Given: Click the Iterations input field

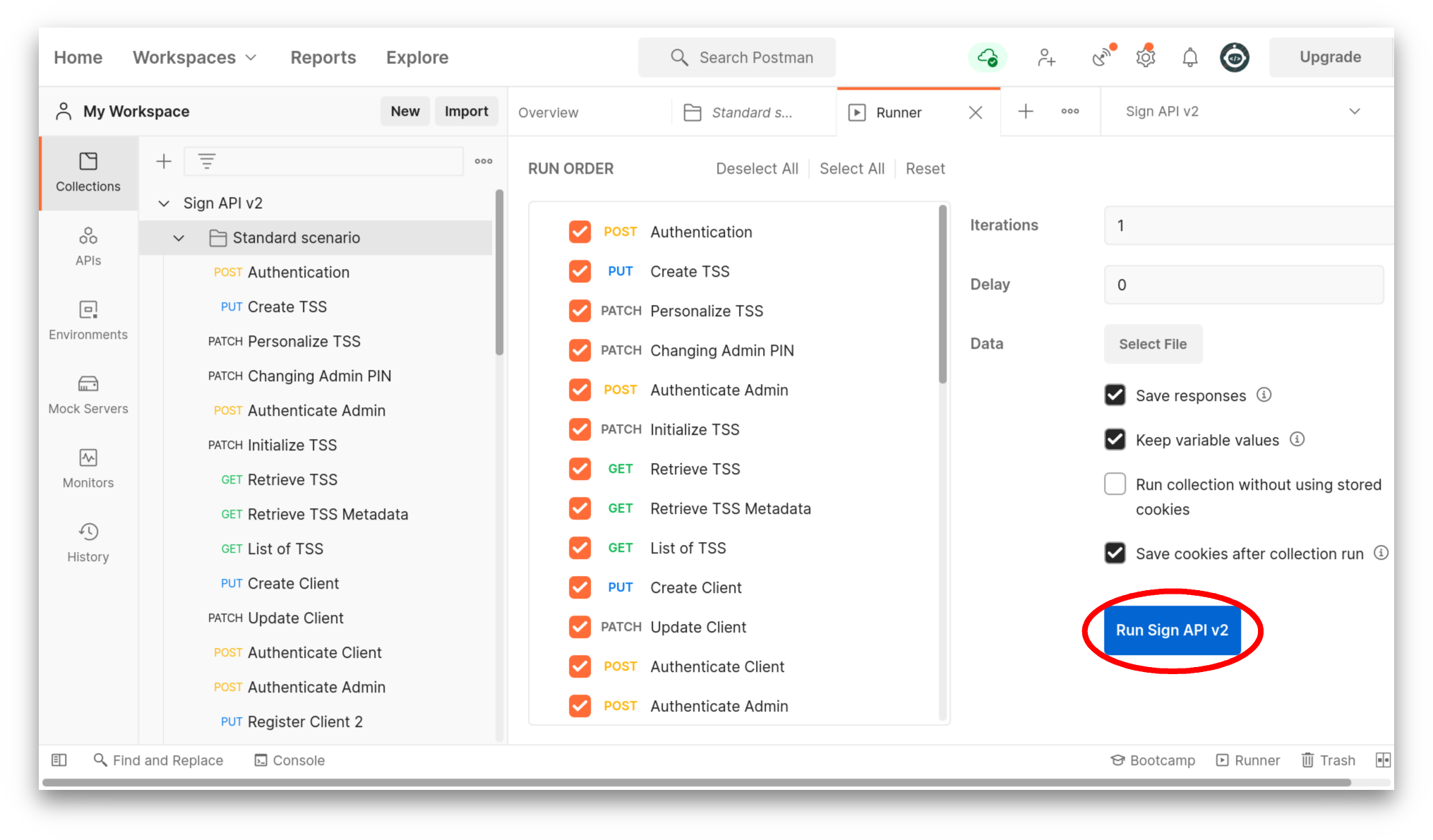Looking at the screenshot, I should coord(1246,226).
